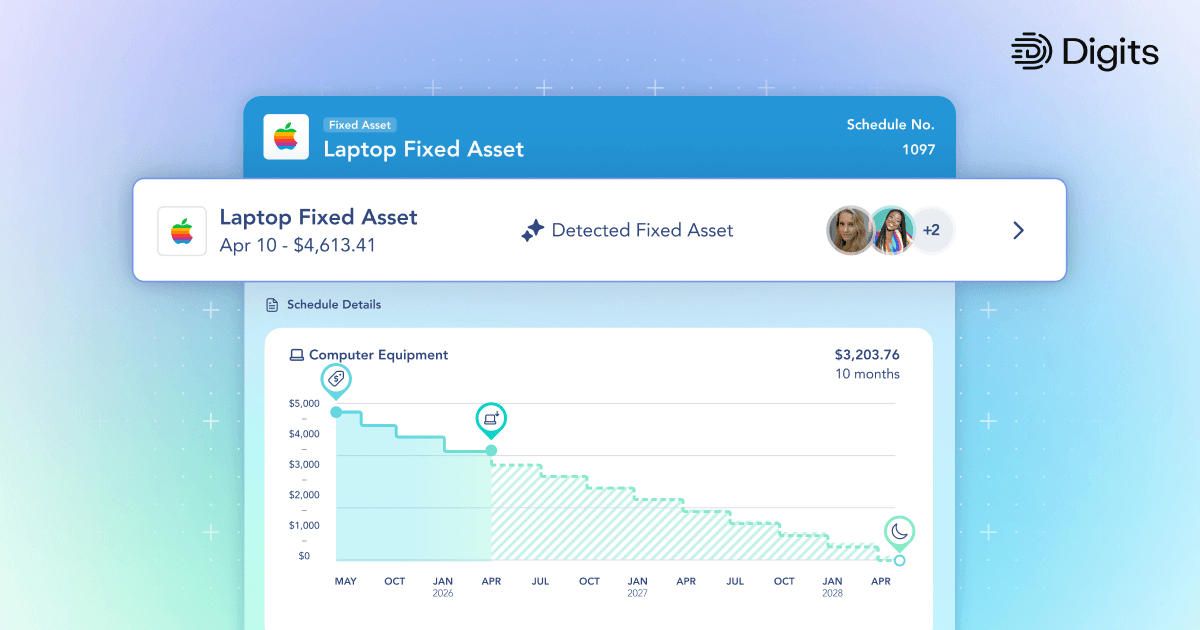Select the moon marker at chart end
Image resolution: width=1200 pixels, height=630 pixels.
(x=900, y=533)
